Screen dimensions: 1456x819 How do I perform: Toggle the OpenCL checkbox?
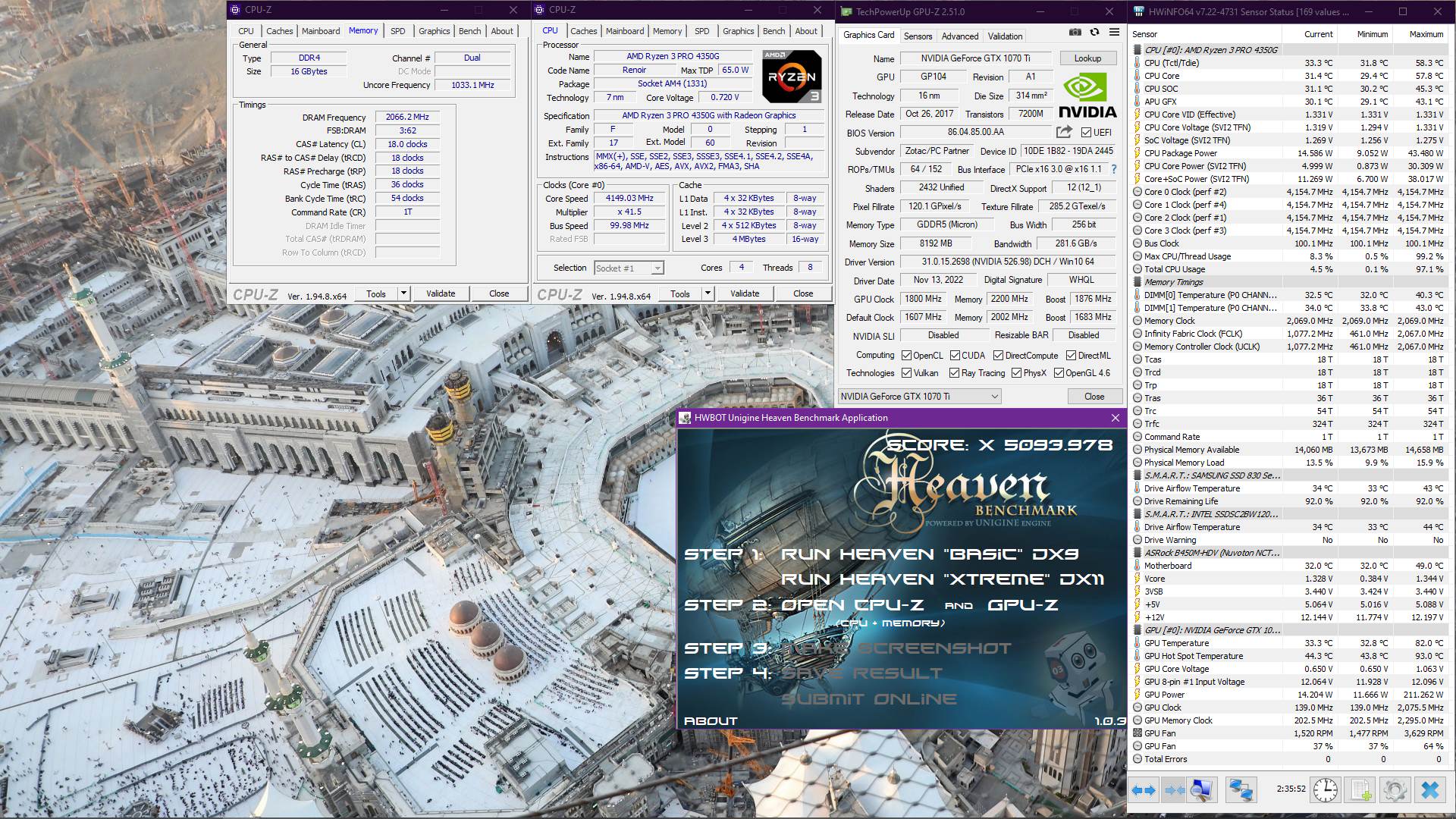click(906, 355)
